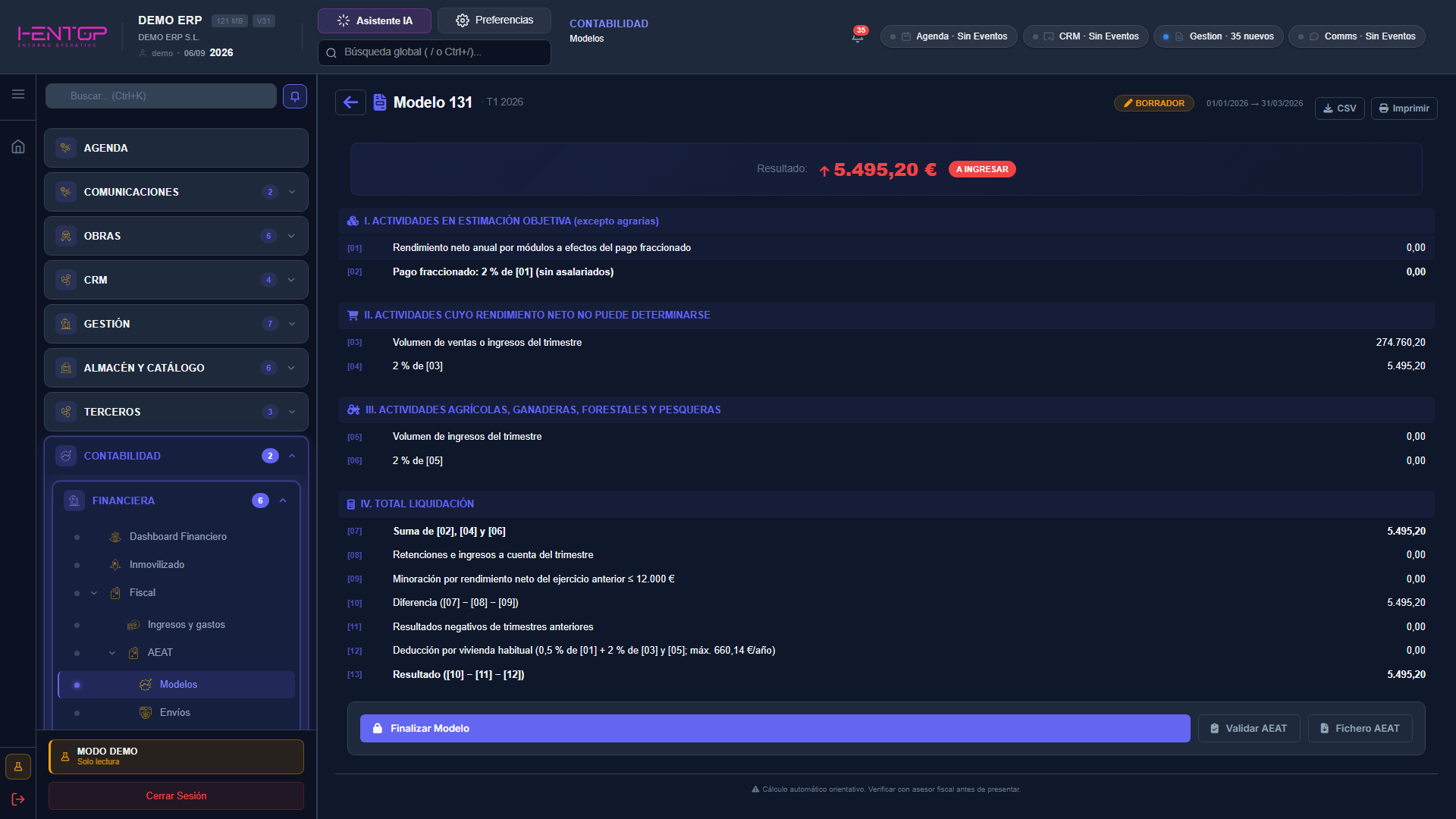Click the Envíos item icon
Screen dimensions: 1456x819
(x=146, y=713)
